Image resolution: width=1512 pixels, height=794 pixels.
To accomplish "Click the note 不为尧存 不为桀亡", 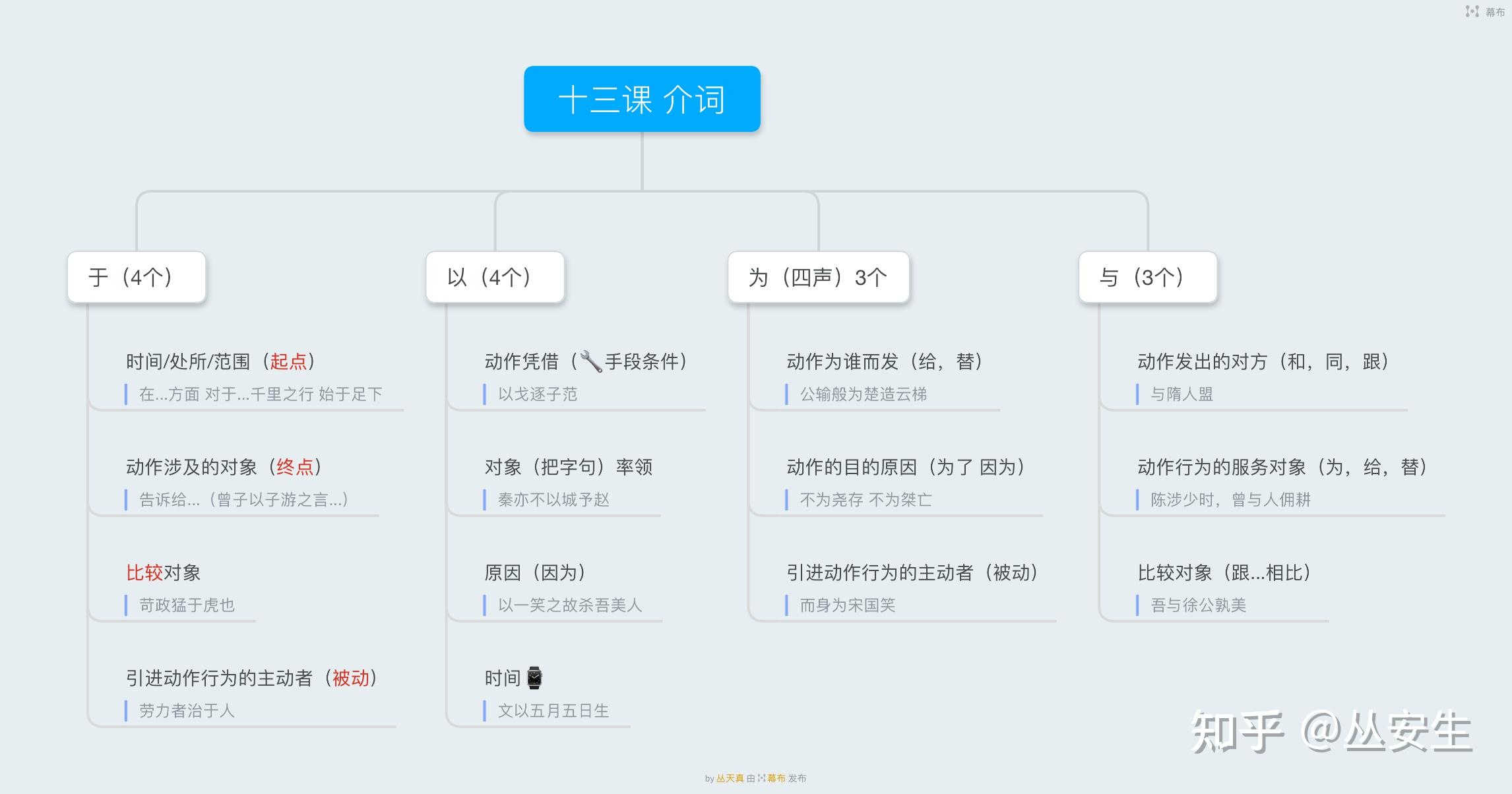I will click(x=866, y=500).
